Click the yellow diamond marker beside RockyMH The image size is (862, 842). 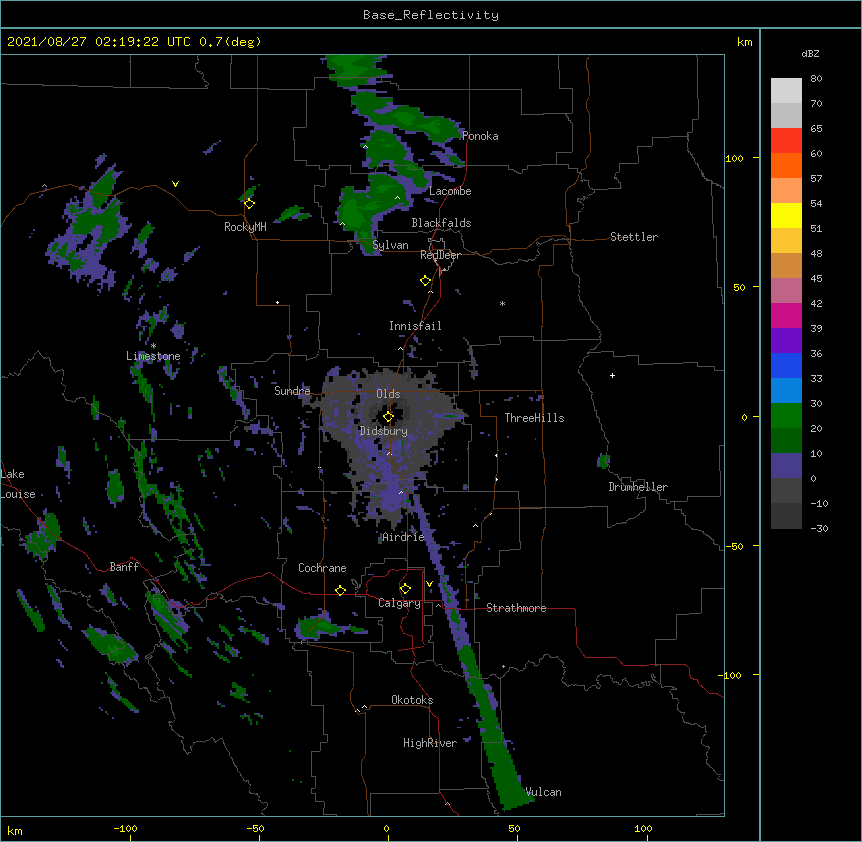(249, 204)
